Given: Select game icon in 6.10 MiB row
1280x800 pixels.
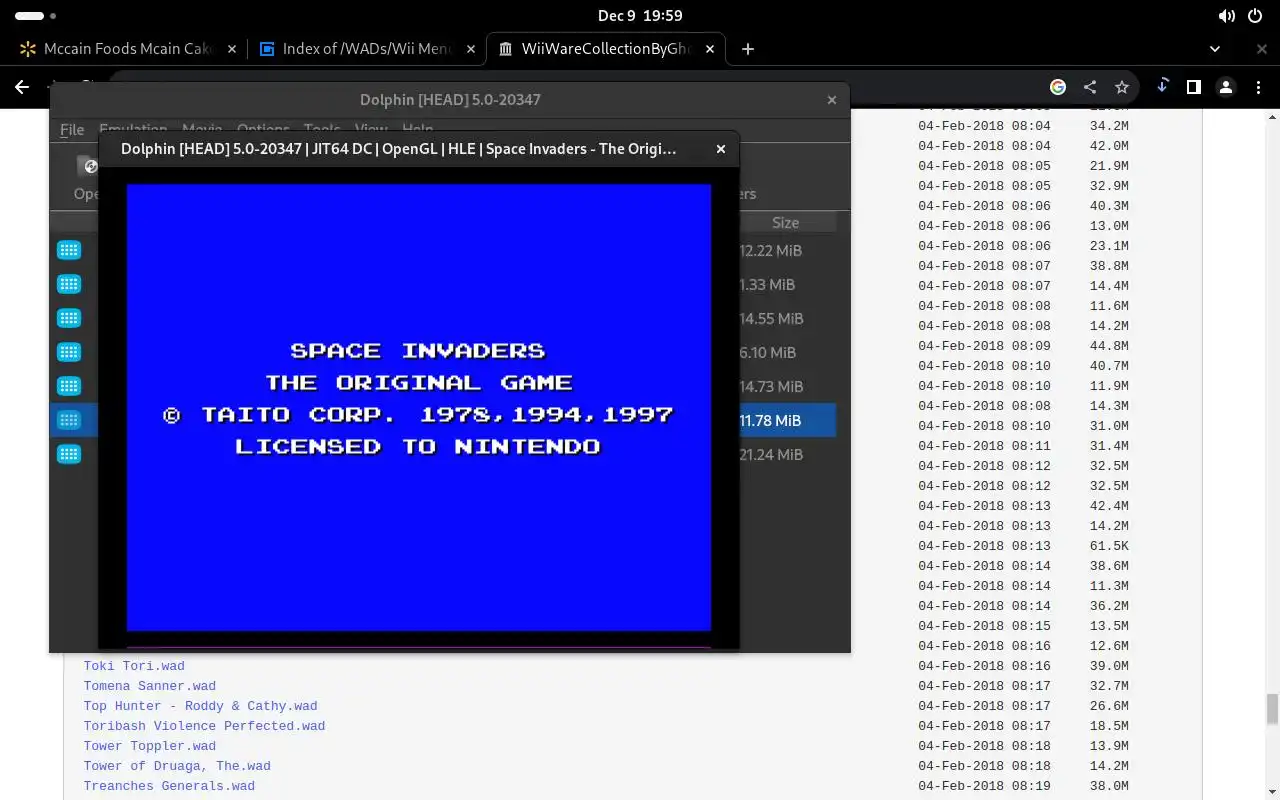Looking at the screenshot, I should pyautogui.click(x=69, y=352).
